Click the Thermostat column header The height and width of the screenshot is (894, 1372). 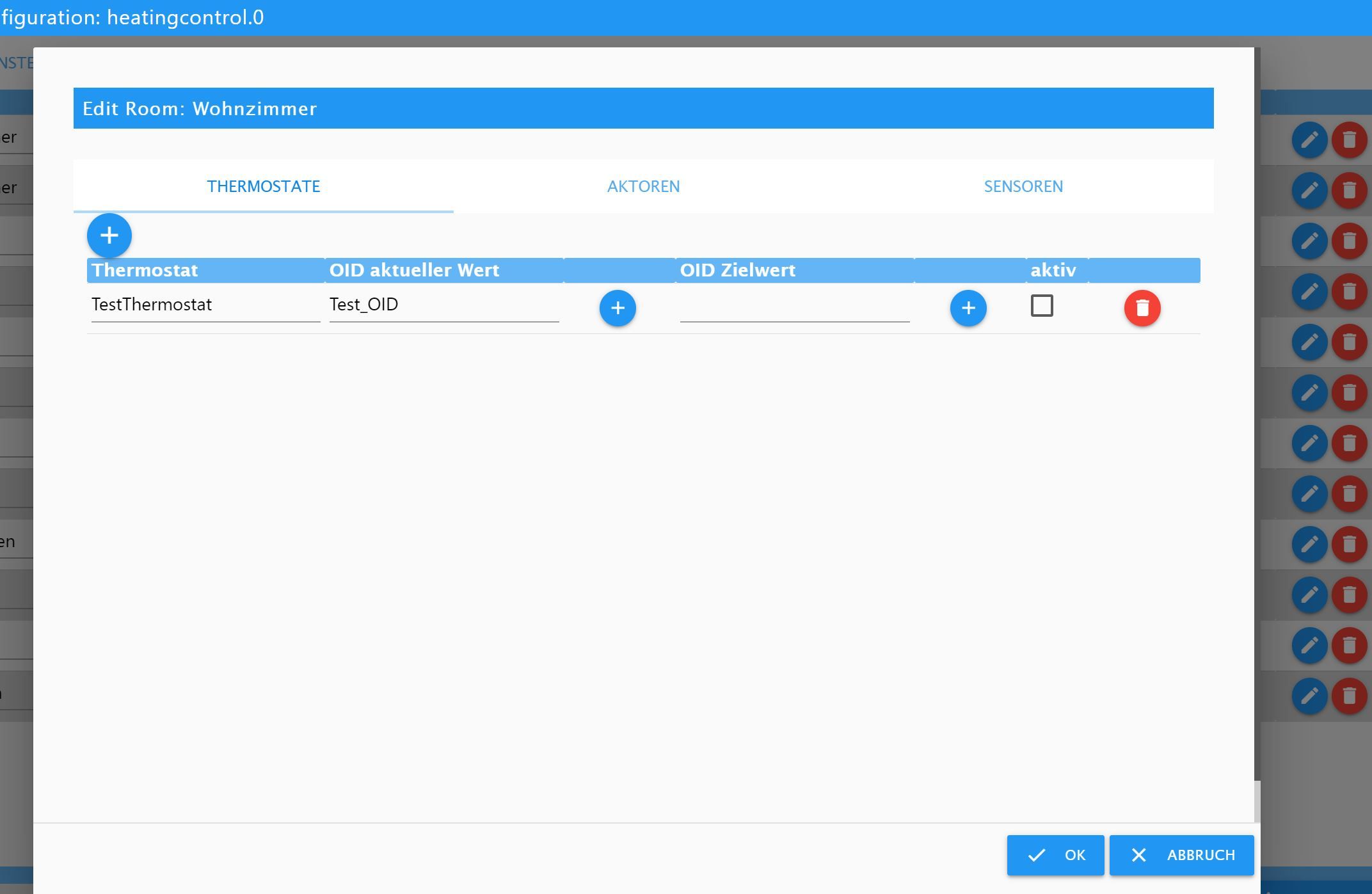pos(205,270)
